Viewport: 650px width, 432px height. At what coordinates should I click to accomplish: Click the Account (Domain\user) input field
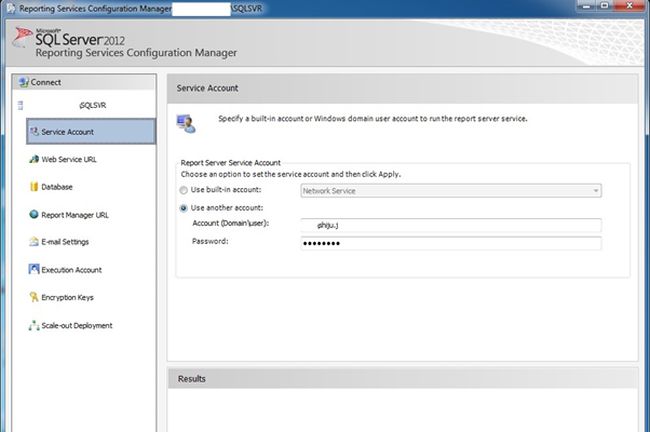[x=451, y=225]
